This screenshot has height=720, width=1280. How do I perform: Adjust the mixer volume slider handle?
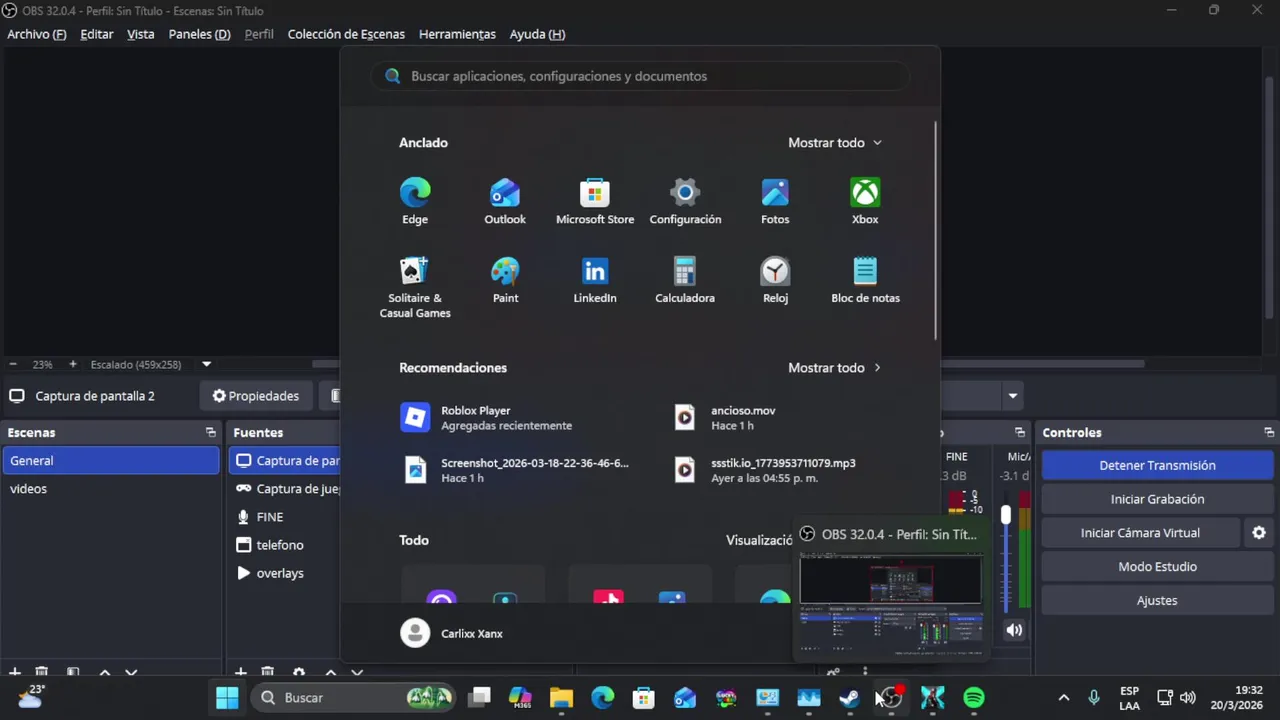[1005, 515]
